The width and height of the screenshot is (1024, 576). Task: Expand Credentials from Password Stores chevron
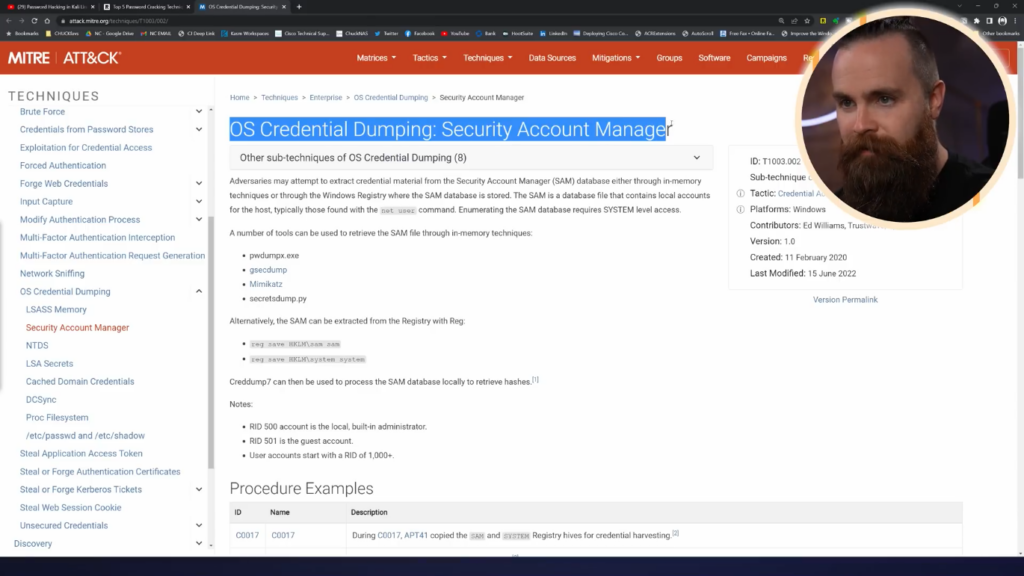[x=199, y=129]
